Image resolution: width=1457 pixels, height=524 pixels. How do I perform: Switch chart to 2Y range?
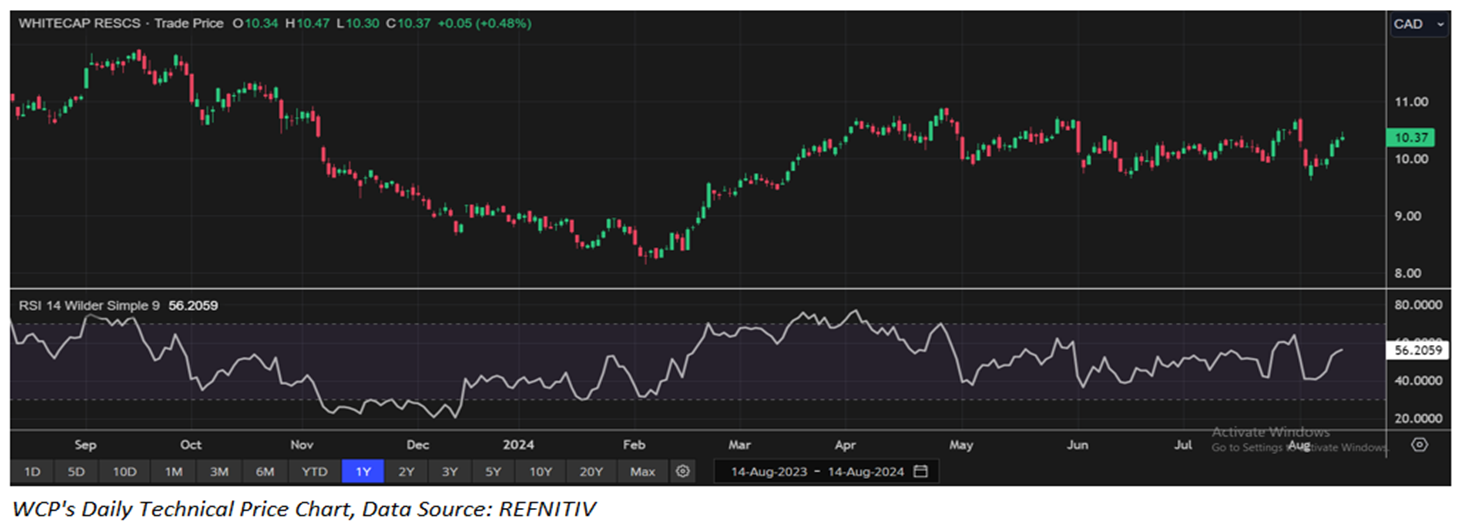click(x=406, y=471)
